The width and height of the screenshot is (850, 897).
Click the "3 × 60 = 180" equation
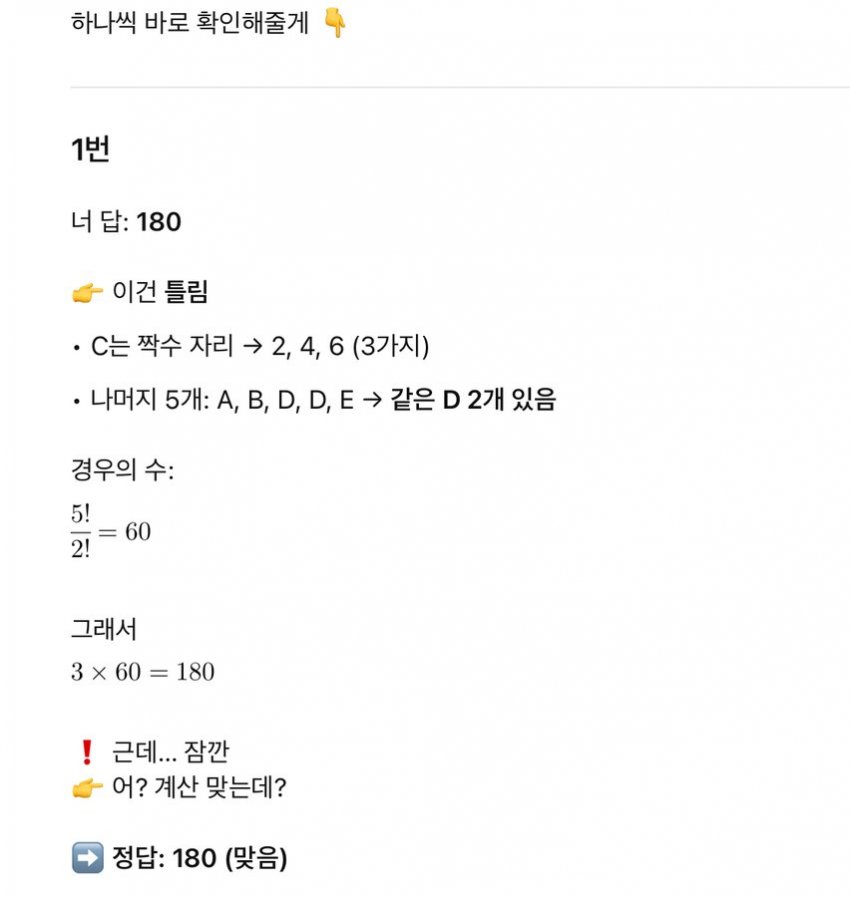point(142,672)
